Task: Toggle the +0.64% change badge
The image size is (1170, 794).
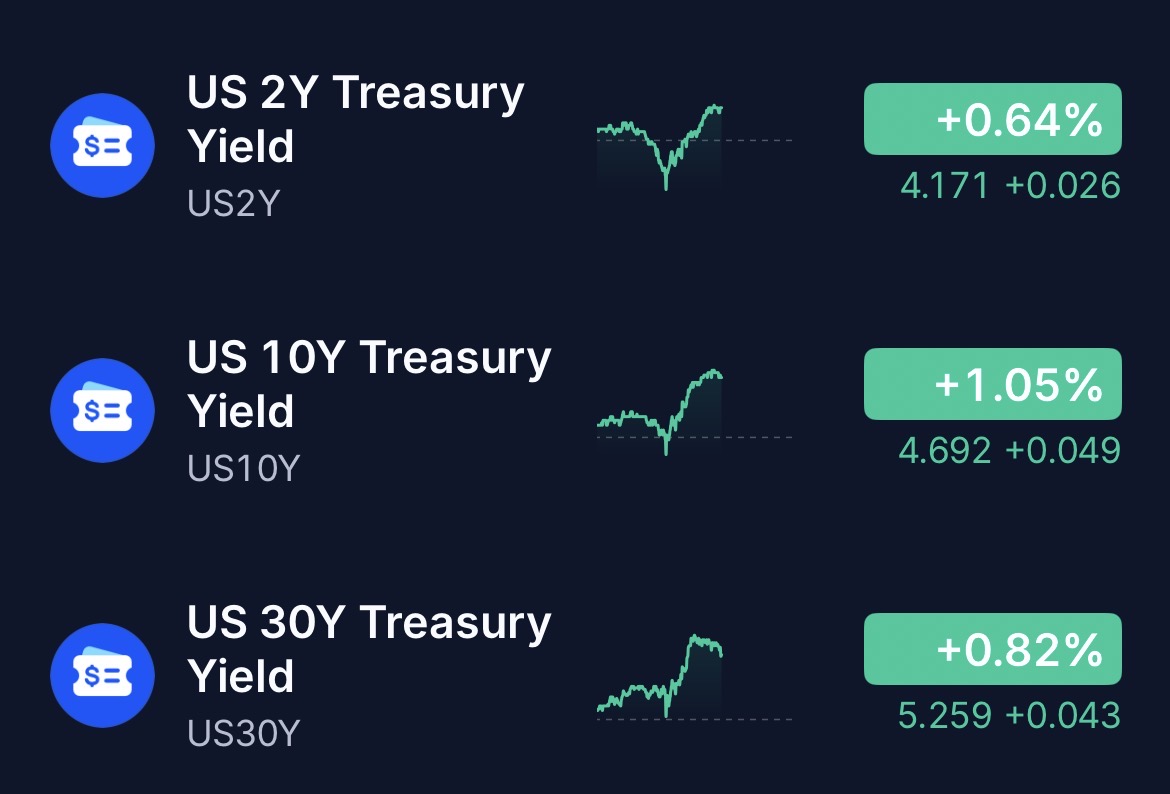Action: click(992, 119)
